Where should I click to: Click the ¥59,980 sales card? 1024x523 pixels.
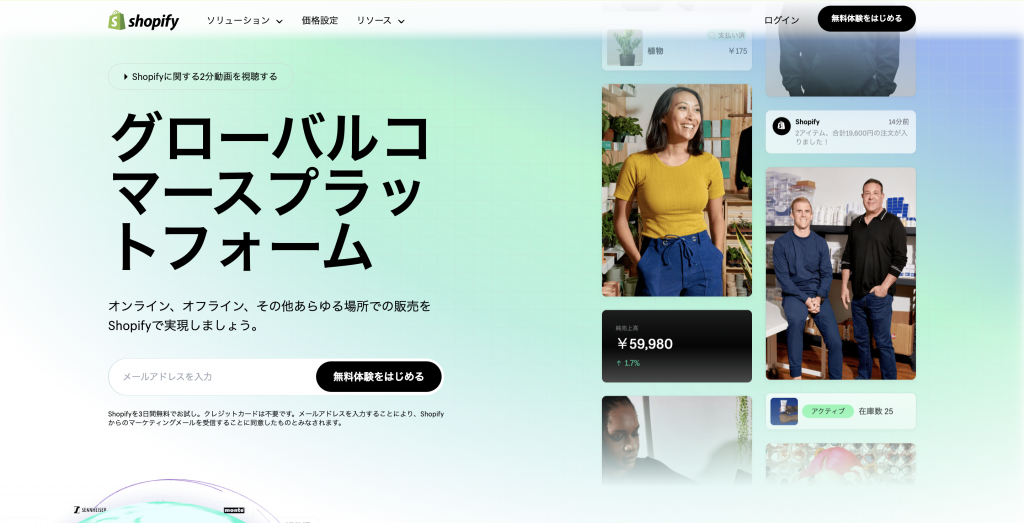(x=677, y=346)
